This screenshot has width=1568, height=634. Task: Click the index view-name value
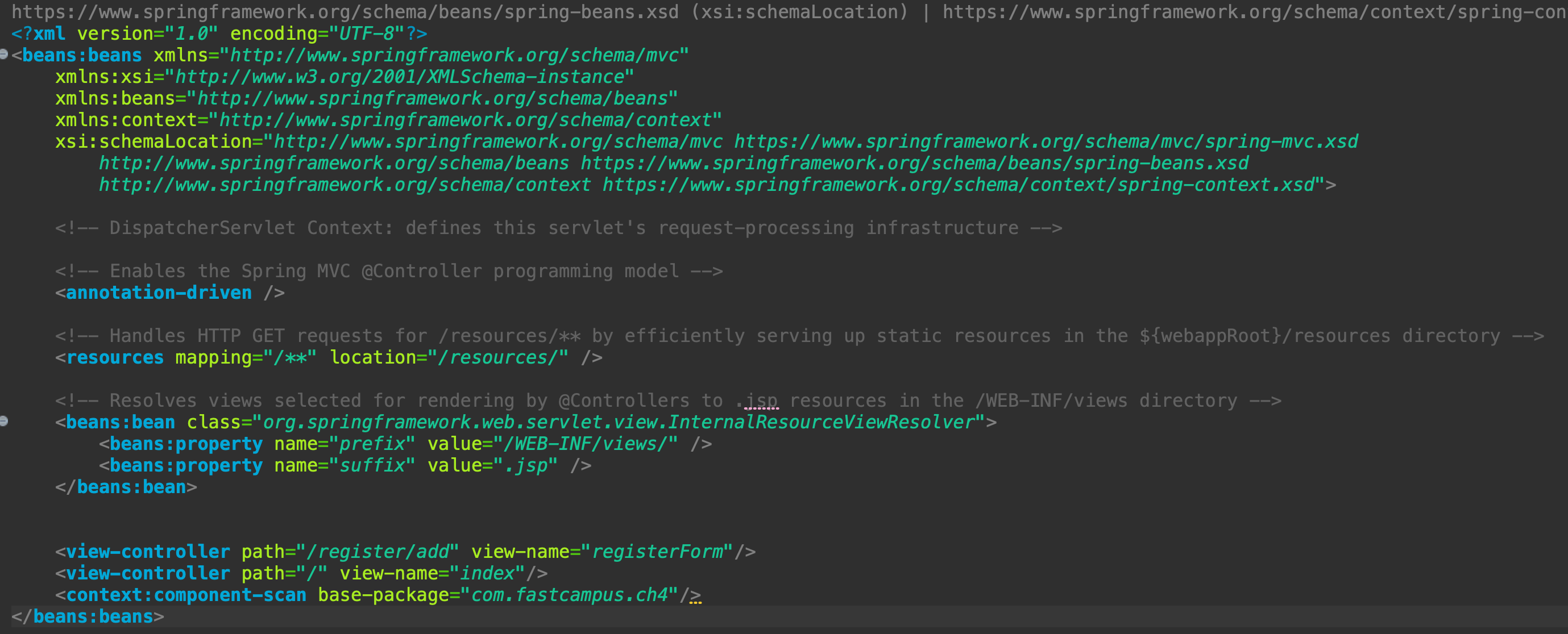(487, 573)
